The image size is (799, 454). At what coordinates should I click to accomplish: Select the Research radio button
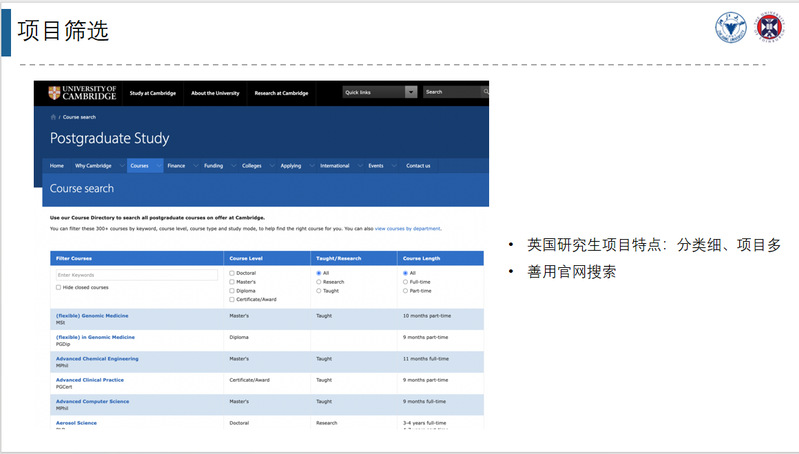click(x=318, y=282)
